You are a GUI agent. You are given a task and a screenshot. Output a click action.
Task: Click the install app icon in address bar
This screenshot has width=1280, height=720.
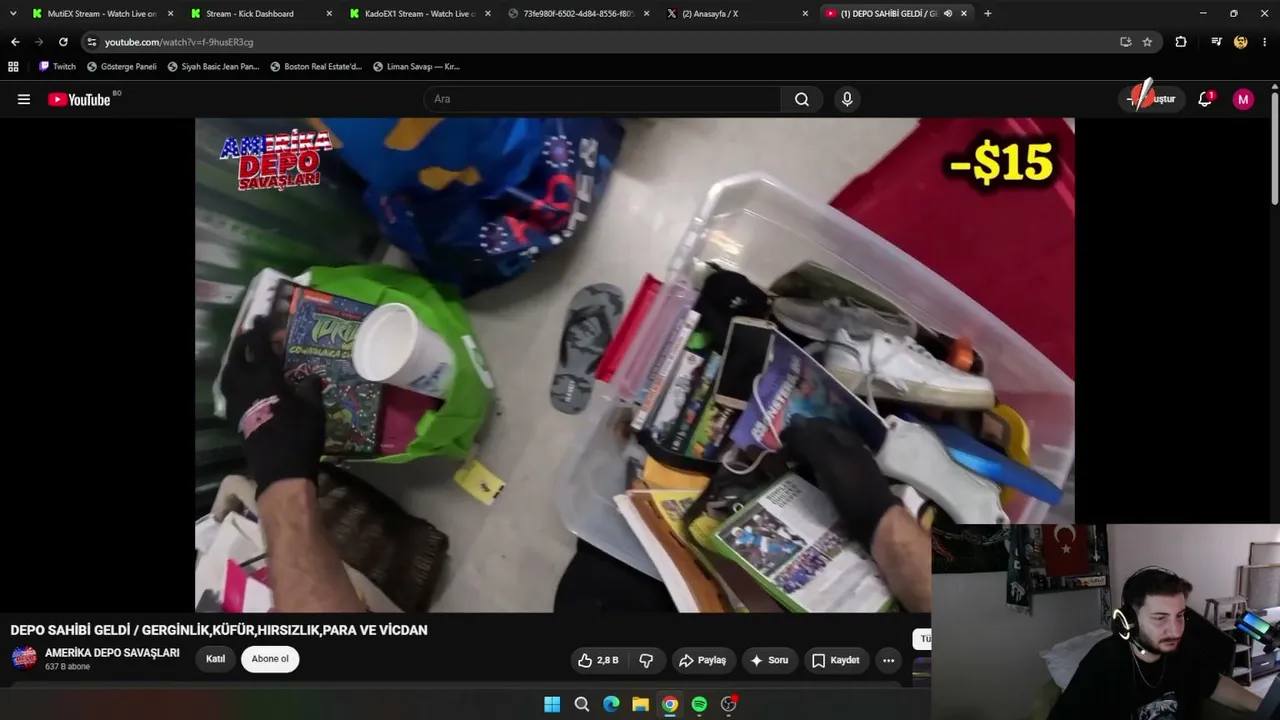[1125, 42]
